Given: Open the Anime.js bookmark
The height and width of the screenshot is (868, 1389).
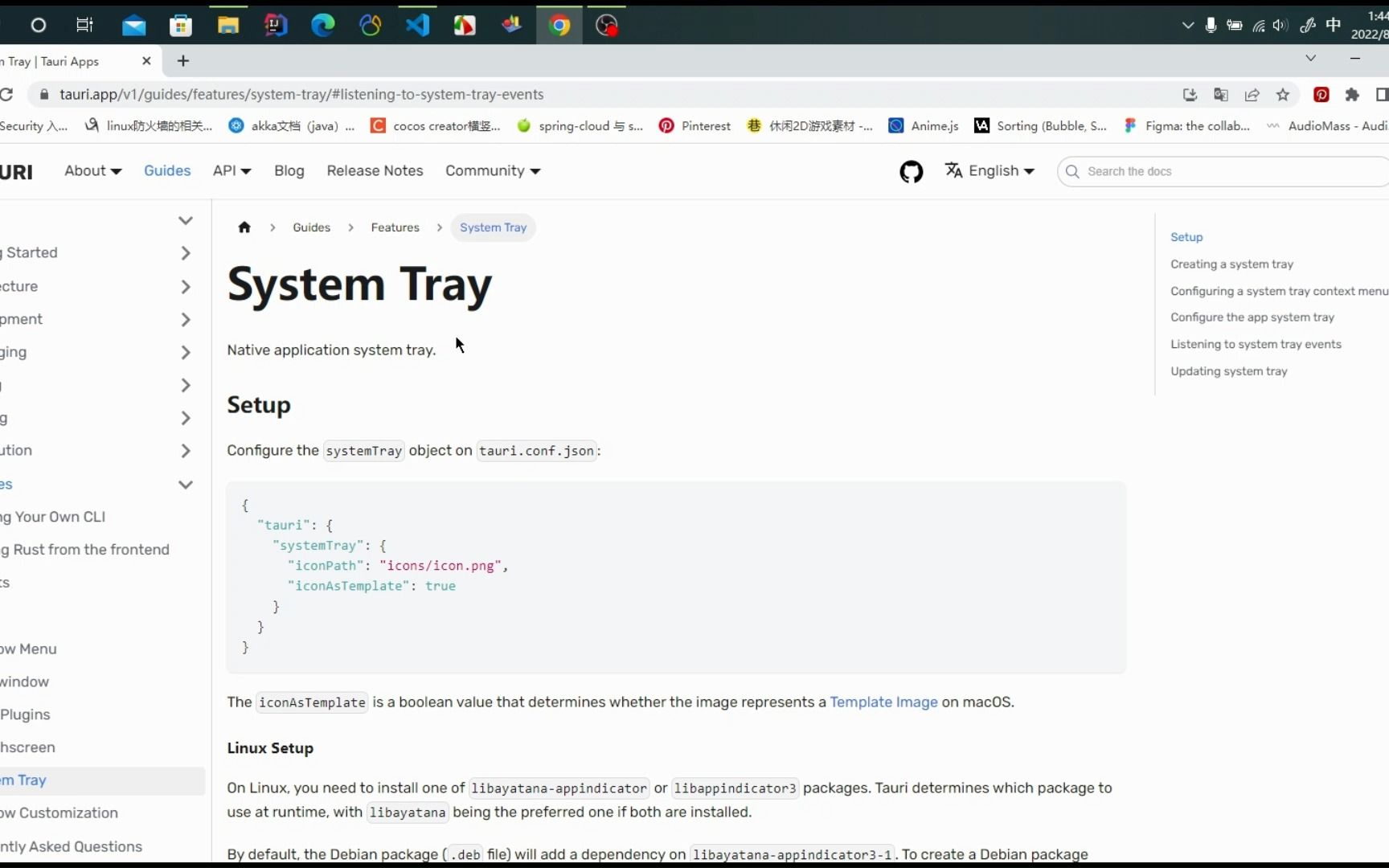Looking at the screenshot, I should point(924,126).
